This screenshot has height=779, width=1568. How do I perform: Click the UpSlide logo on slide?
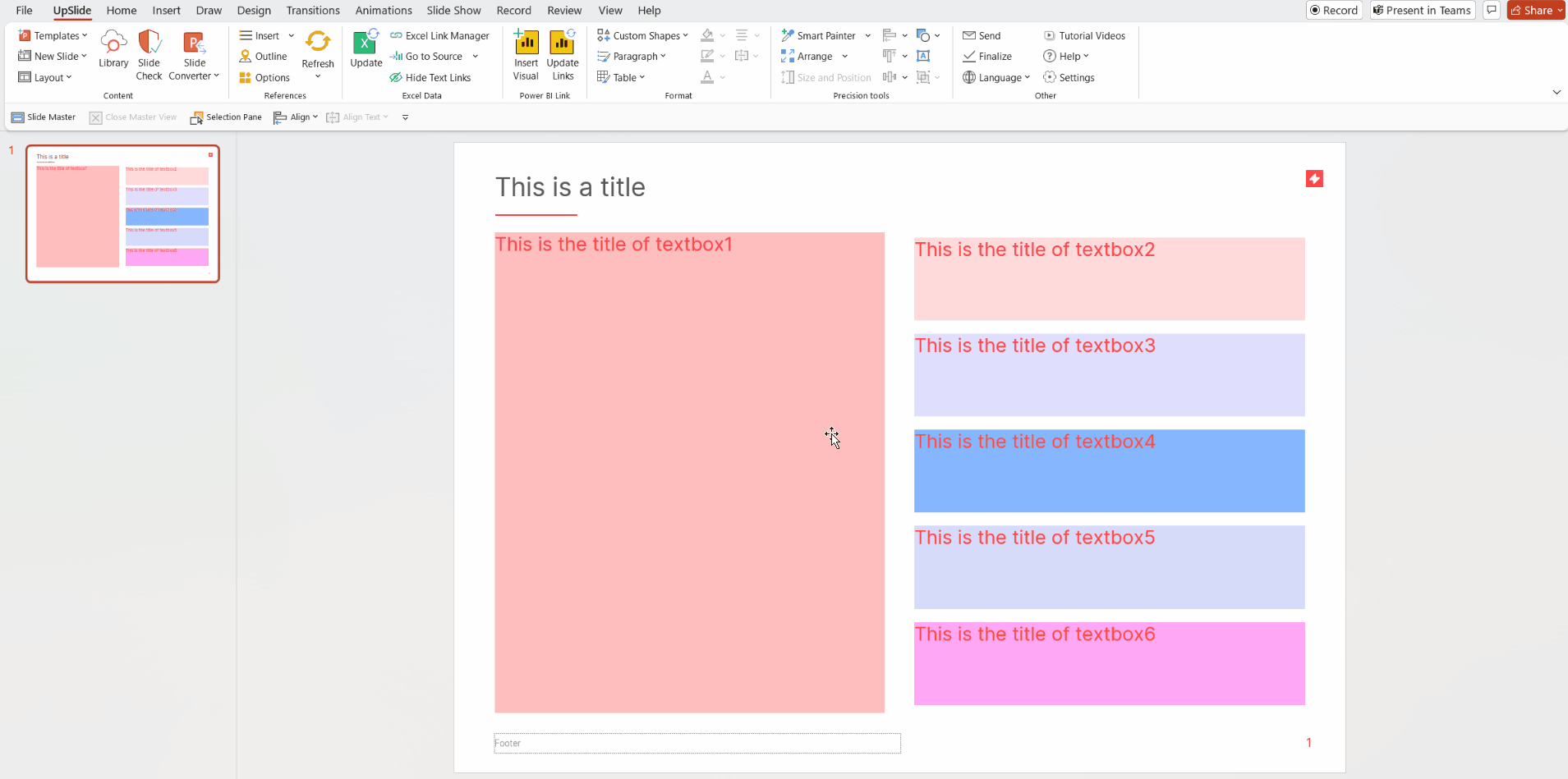1314,179
